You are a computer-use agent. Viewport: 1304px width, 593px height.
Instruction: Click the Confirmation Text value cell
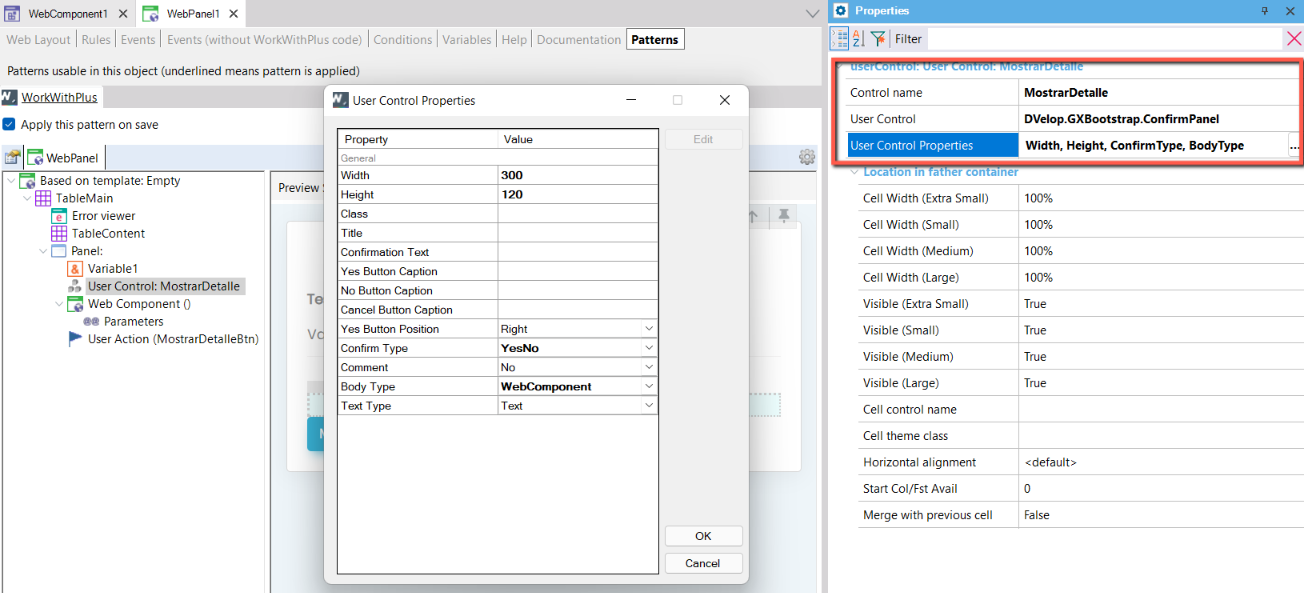[578, 252]
